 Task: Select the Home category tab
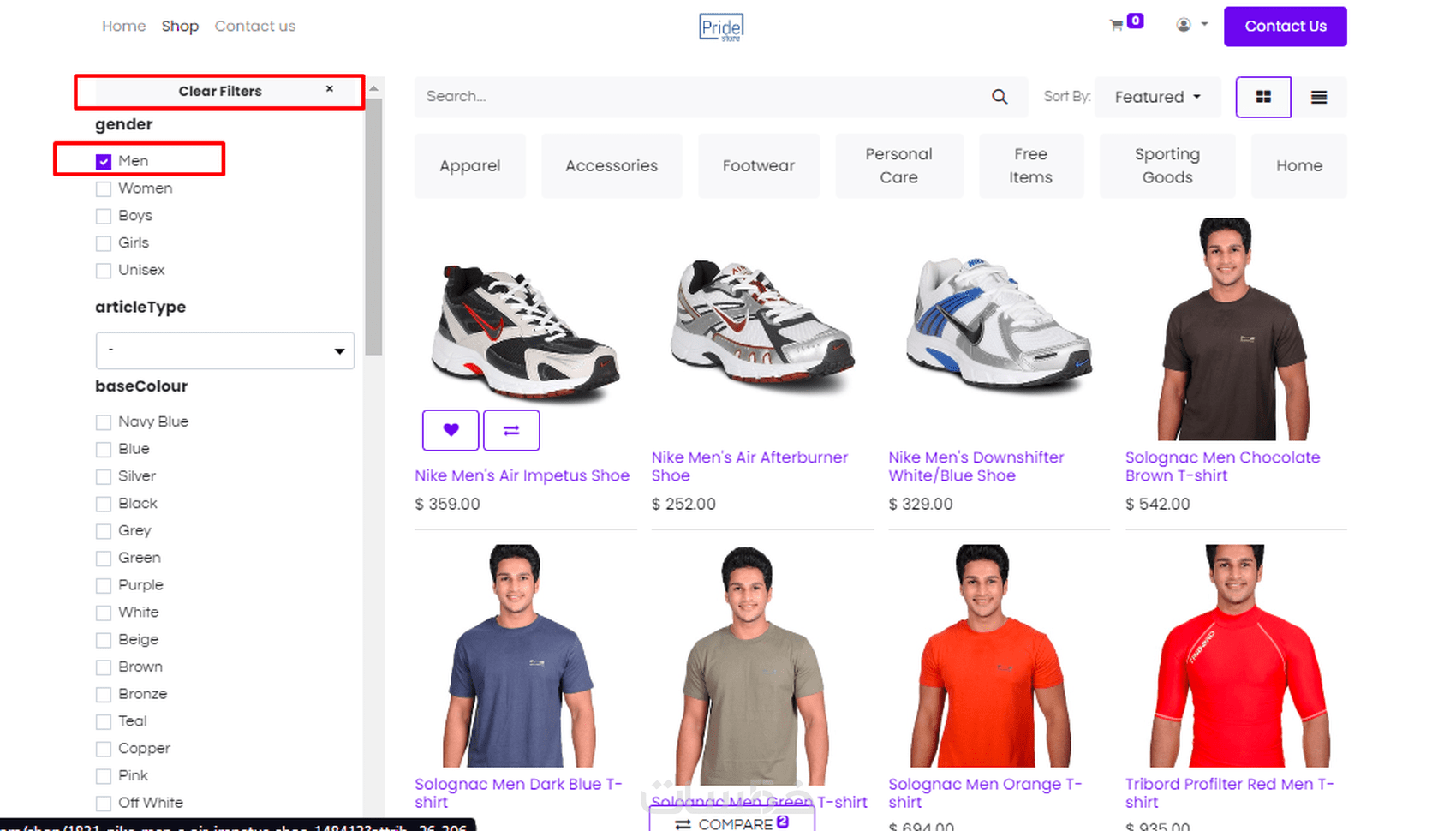pyautogui.click(x=1299, y=166)
